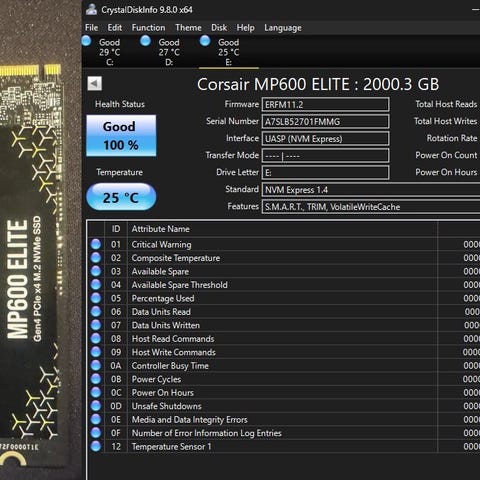Click the Data Units Written status orb
The height and width of the screenshot is (480, 480).
point(96,325)
